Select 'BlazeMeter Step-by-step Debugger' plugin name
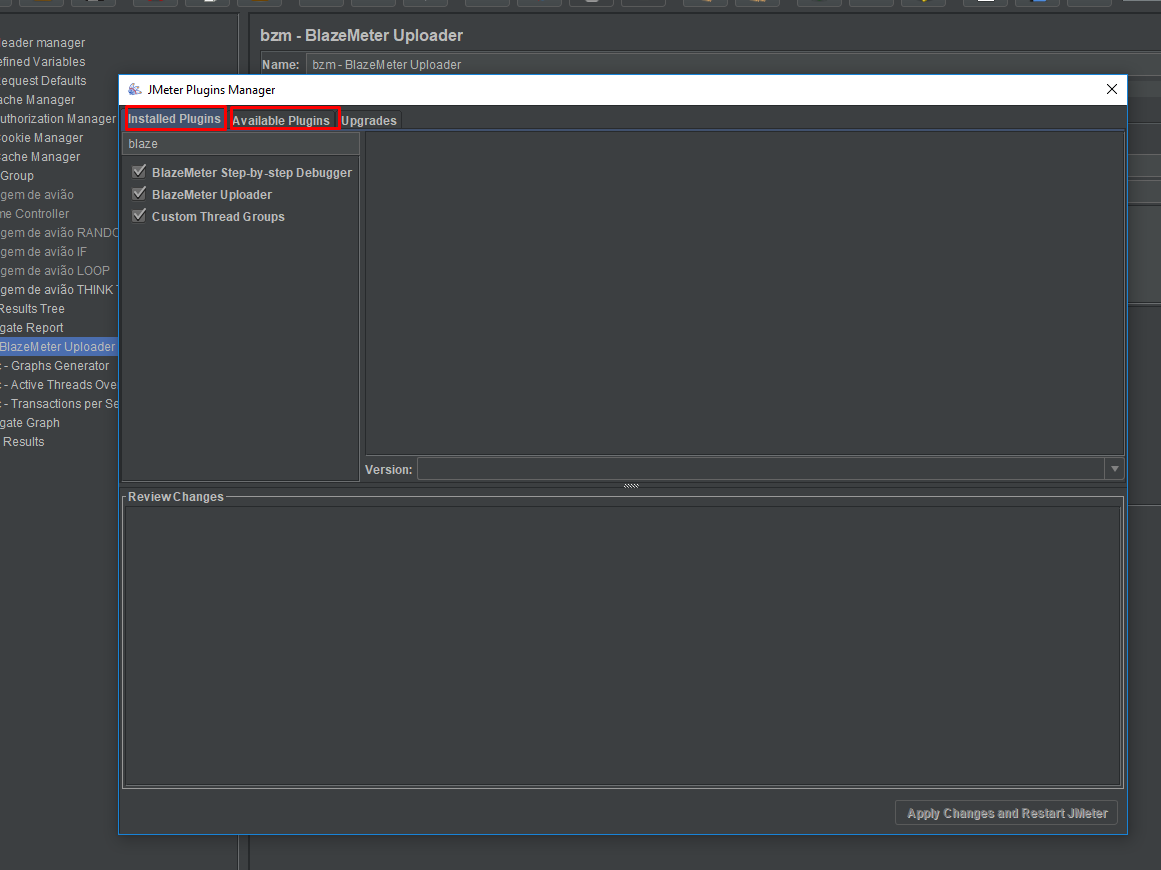Viewport: 1161px width, 870px height. (252, 173)
